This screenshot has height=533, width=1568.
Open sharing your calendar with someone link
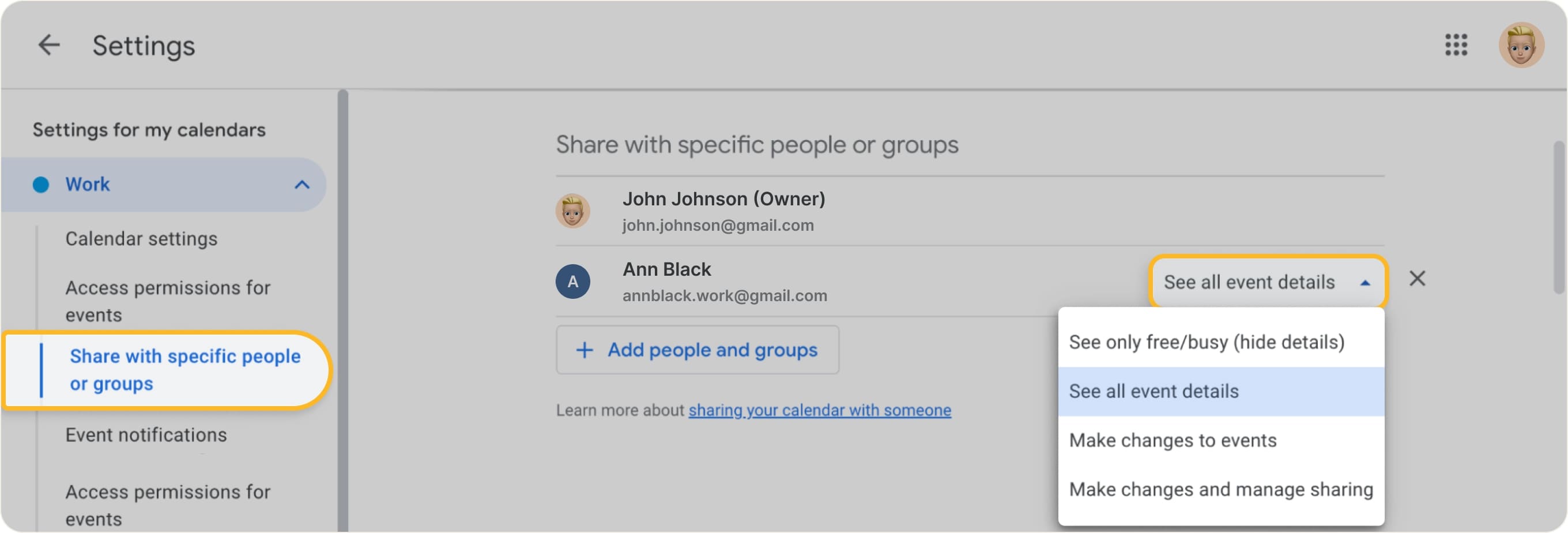click(x=819, y=411)
